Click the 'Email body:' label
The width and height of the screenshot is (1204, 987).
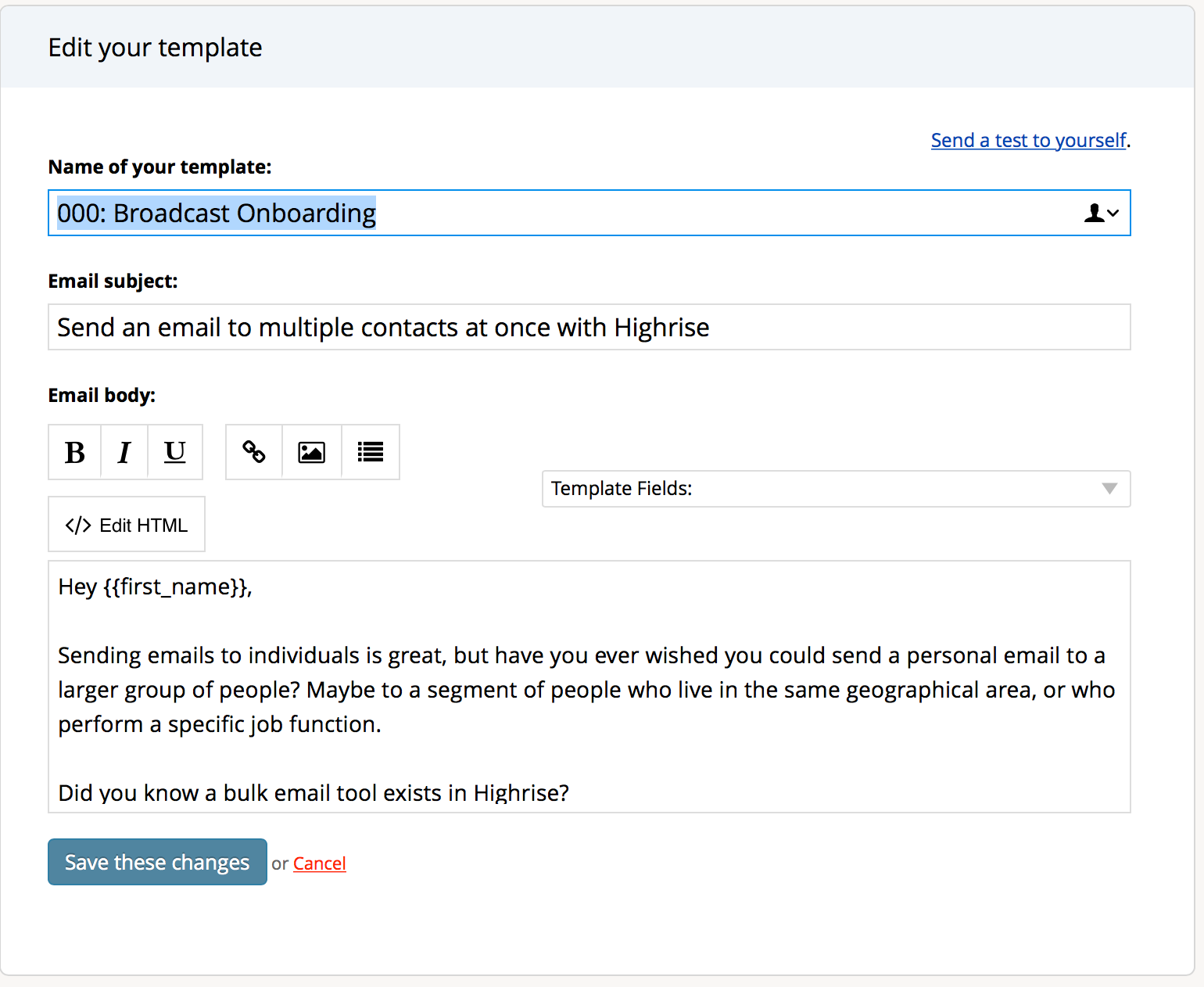coord(102,395)
